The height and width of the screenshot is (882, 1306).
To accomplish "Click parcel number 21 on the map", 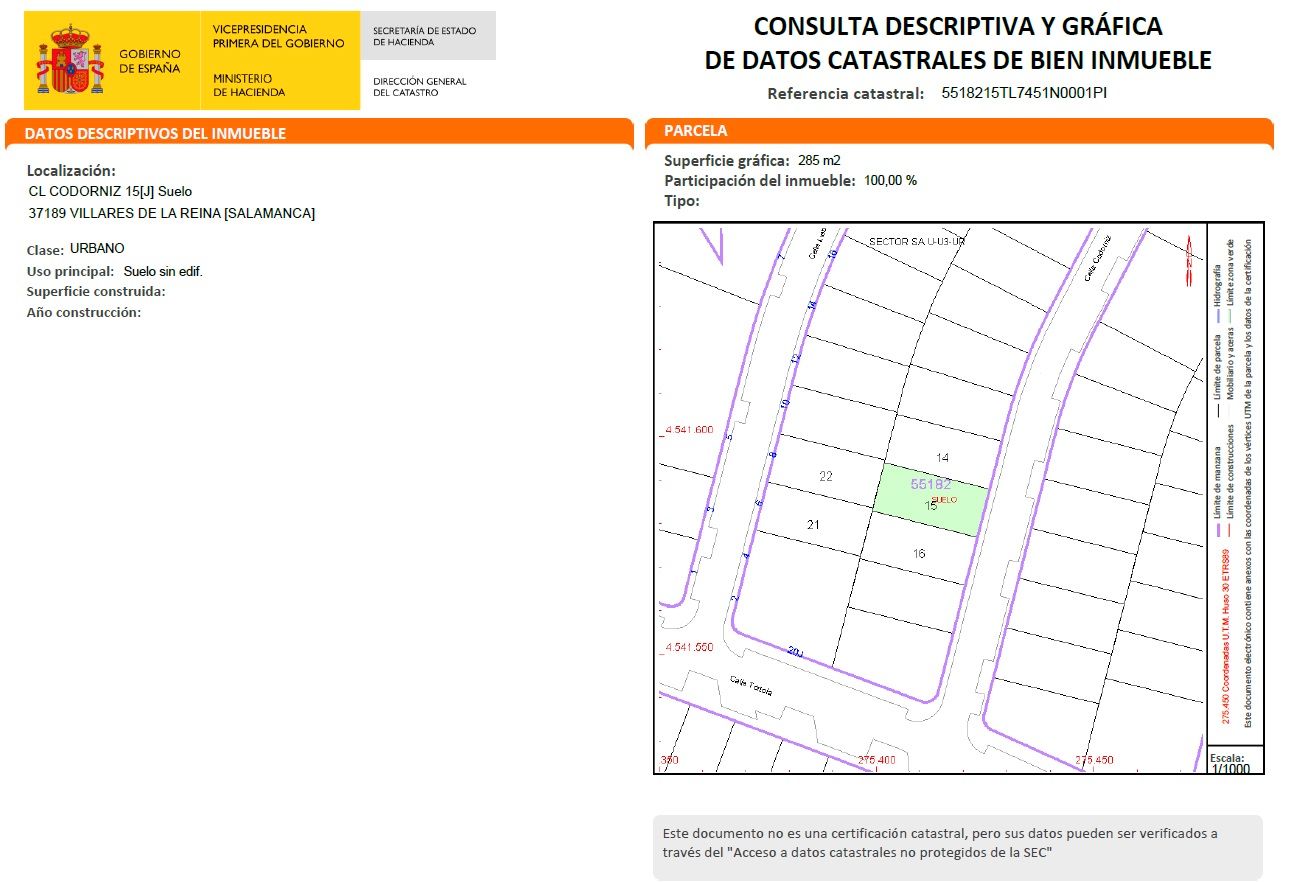I will coord(815,523).
